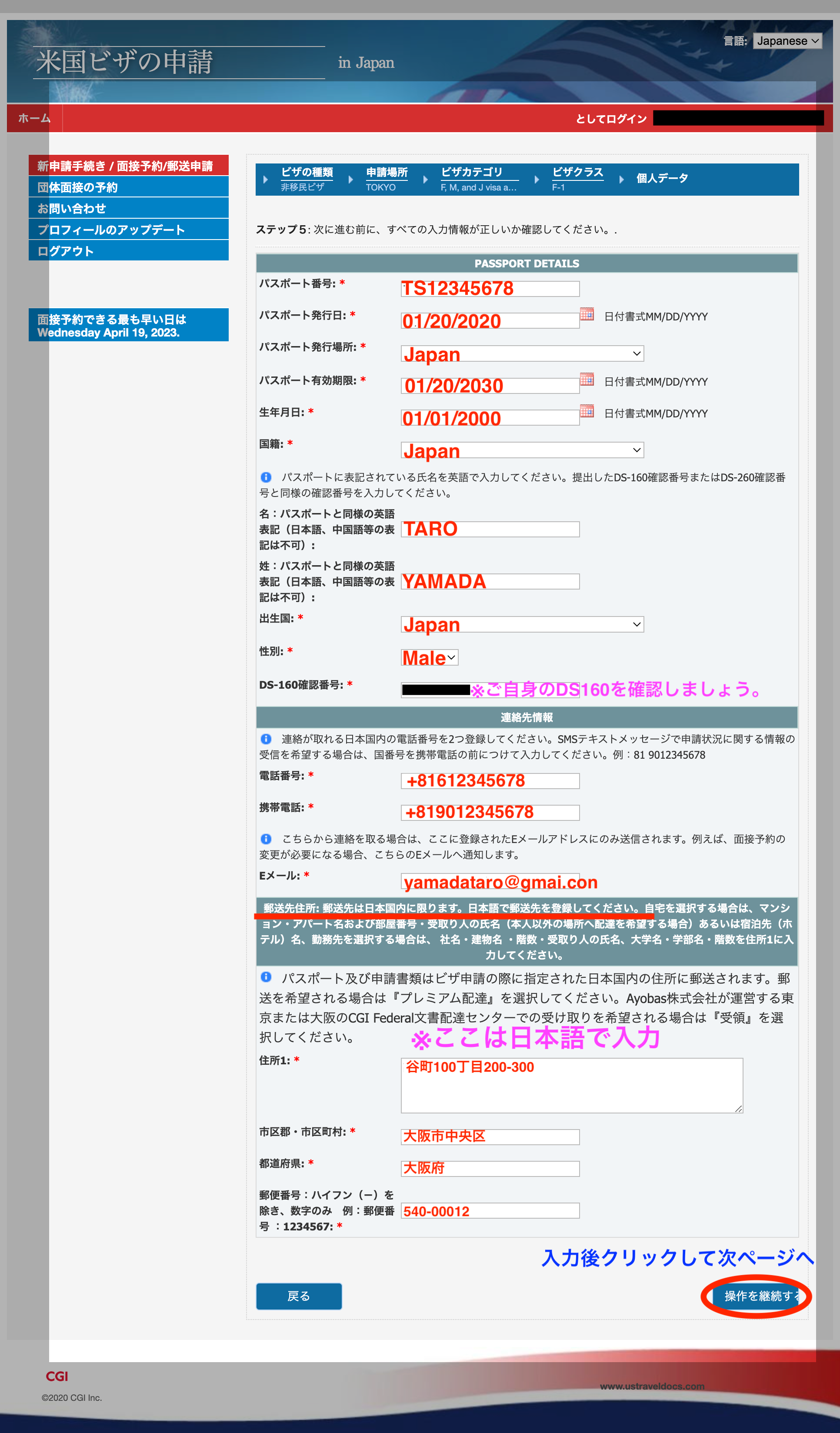Click info icon beside passport name instructions
The height and width of the screenshot is (1433, 840).
click(x=266, y=477)
